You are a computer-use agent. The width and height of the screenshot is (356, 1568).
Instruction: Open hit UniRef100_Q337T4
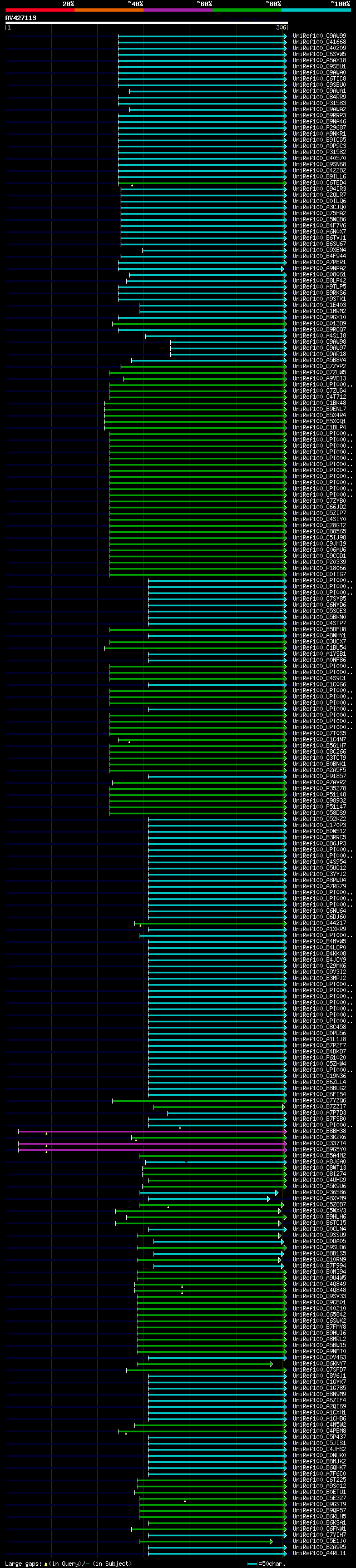point(319,1143)
